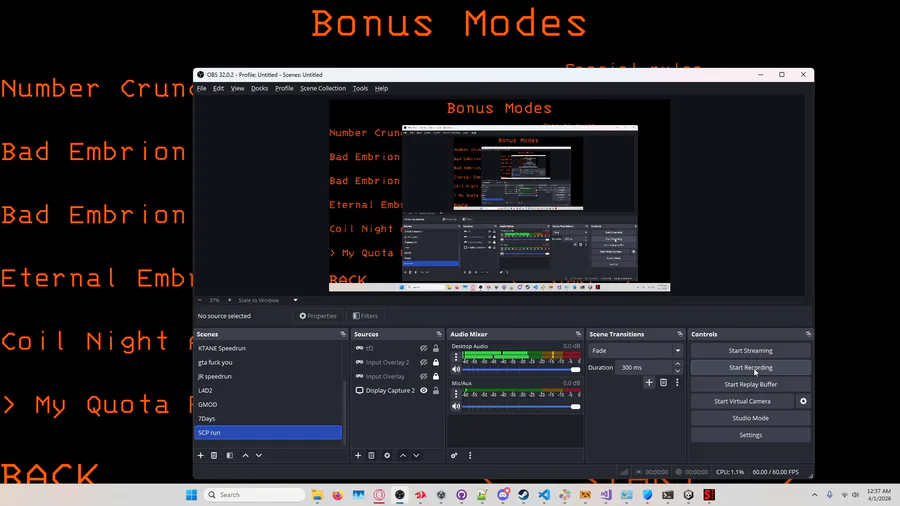Open the Profile menu
This screenshot has width=900, height=506.
pos(284,88)
